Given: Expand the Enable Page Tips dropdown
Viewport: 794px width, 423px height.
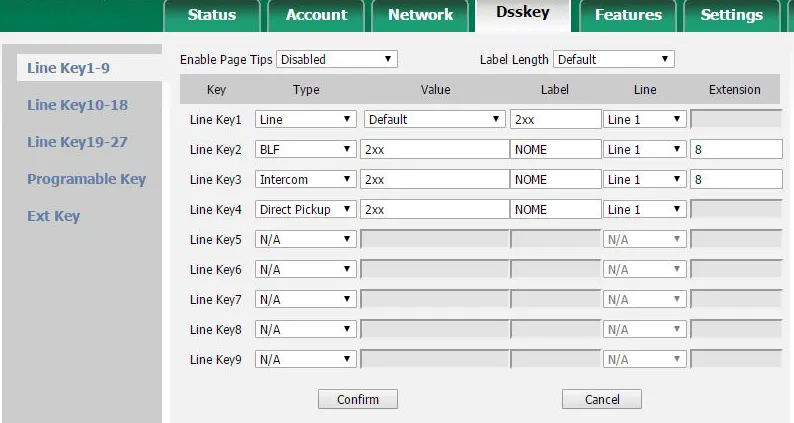Looking at the screenshot, I should coord(337,60).
